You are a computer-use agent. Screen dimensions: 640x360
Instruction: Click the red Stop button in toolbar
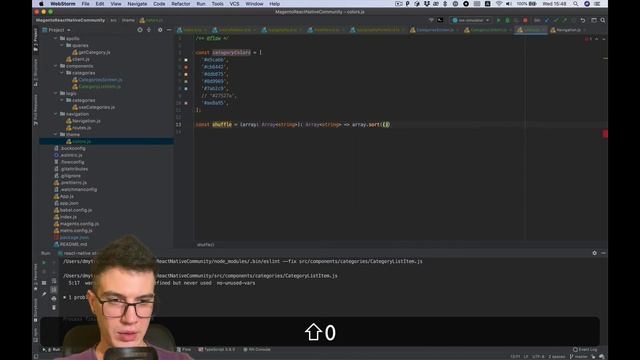pyautogui.click(x=525, y=20)
